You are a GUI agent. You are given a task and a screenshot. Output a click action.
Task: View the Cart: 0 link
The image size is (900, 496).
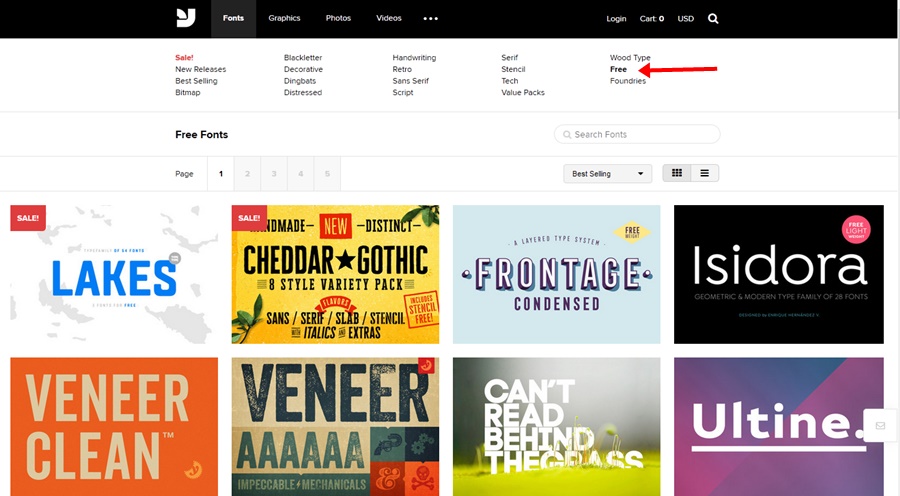pos(651,18)
